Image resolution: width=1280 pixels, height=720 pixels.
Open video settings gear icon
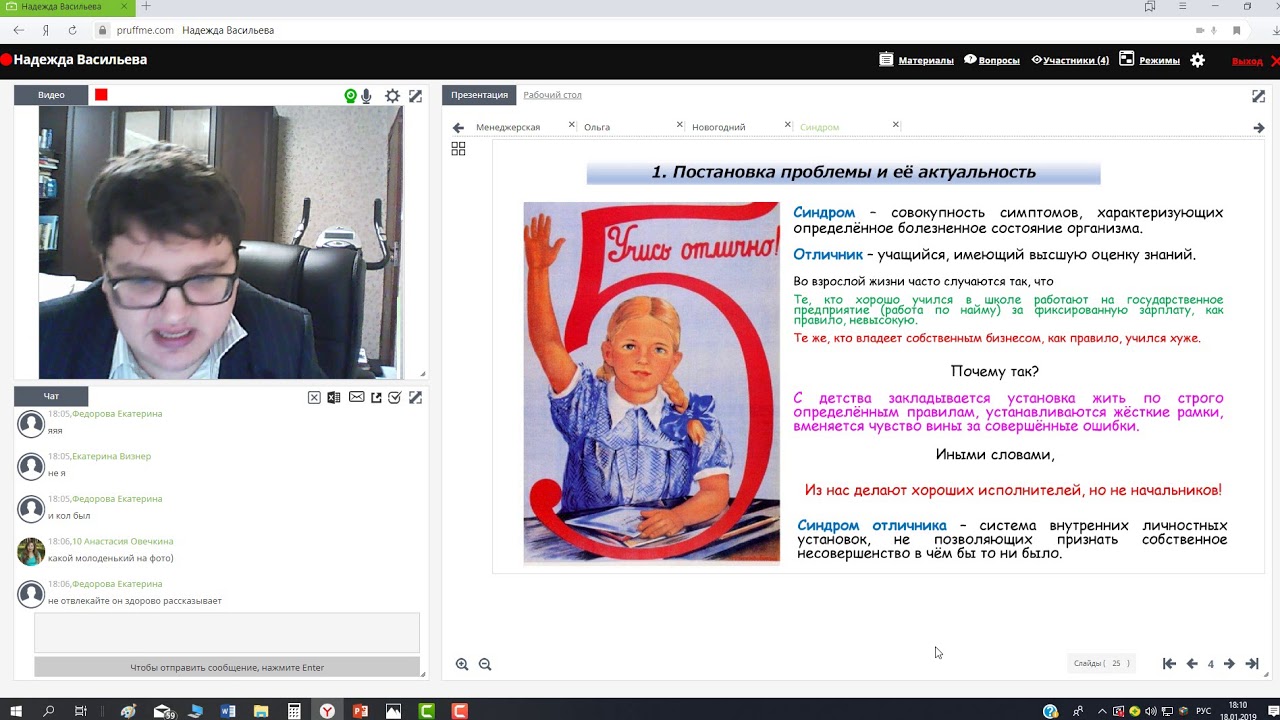[392, 96]
